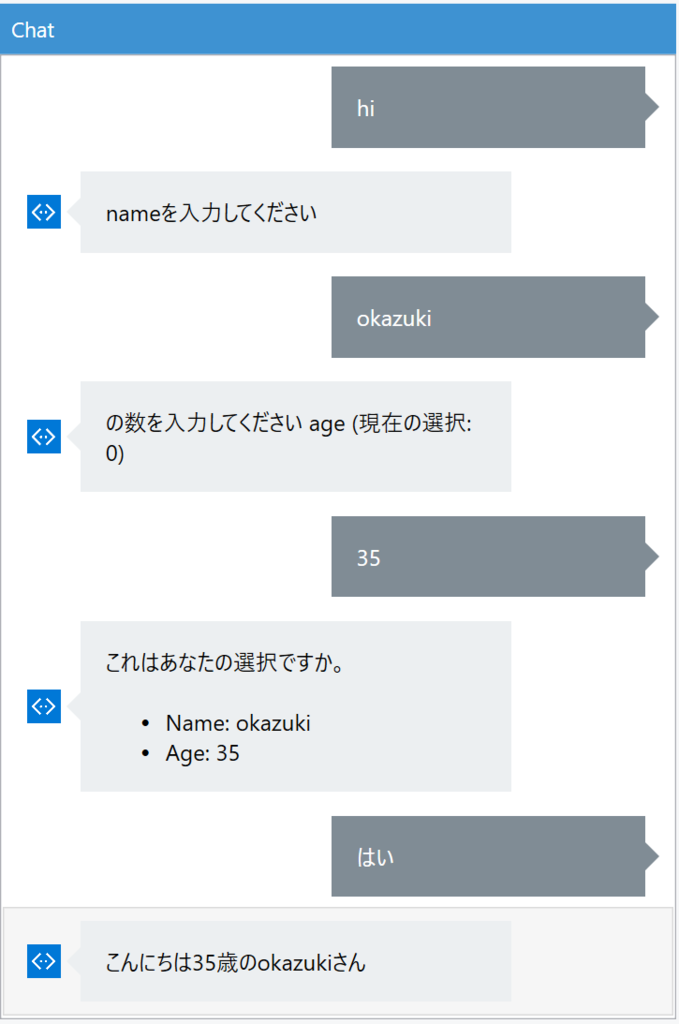The height and width of the screenshot is (1024, 679).
Task: Select the user message bubble saying hi
Action: (x=488, y=107)
